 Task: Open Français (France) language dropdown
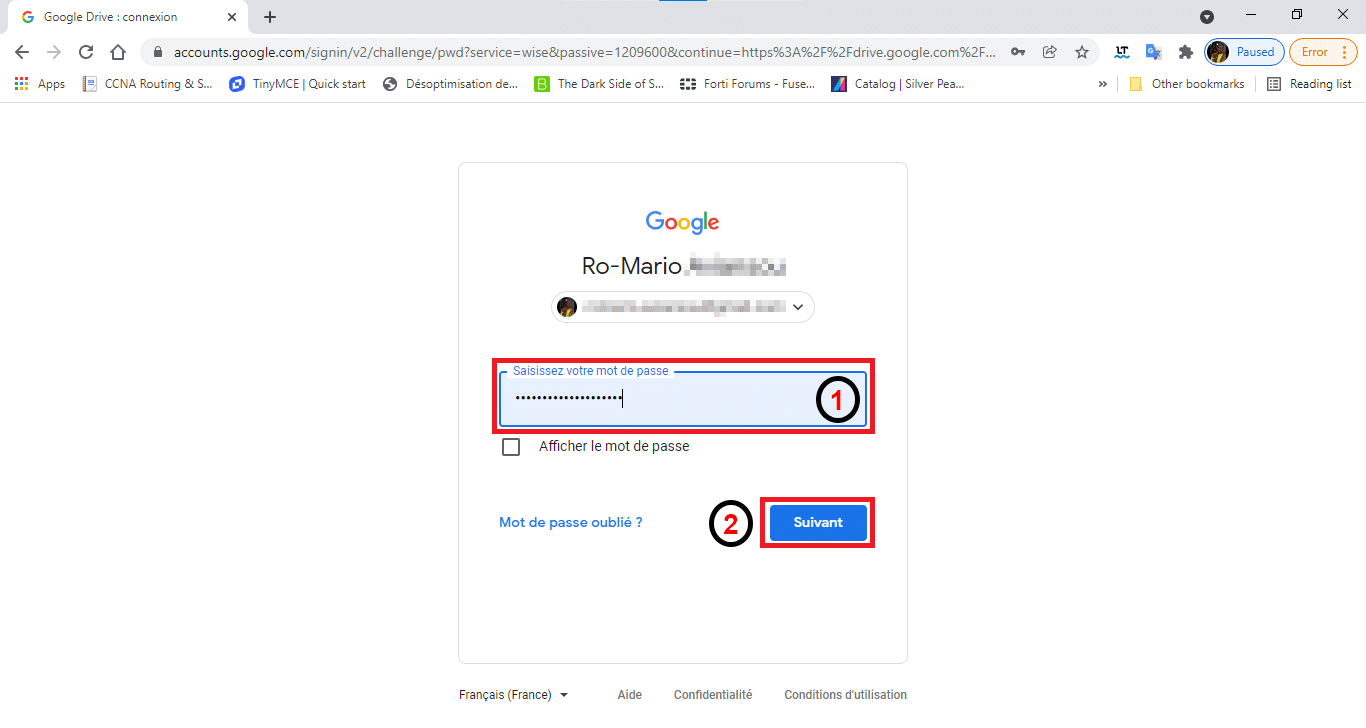click(514, 695)
